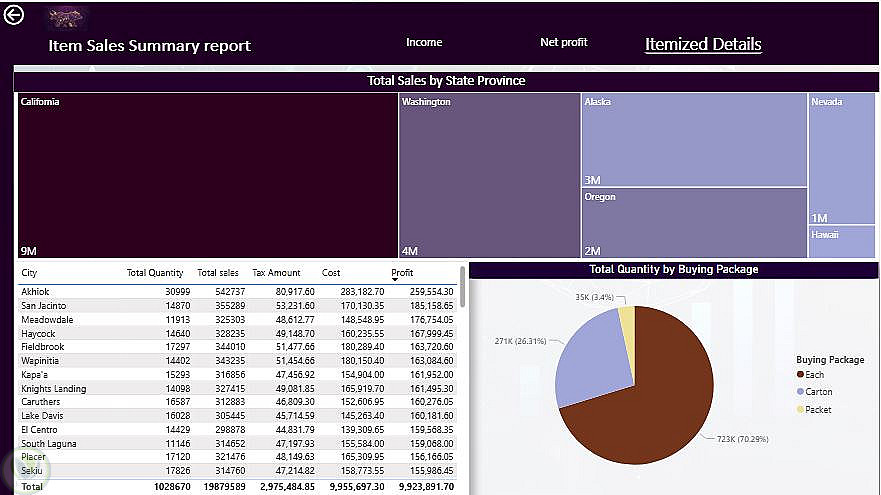Screen dimensions: 881x495
Task: Click total sales sum 19879589
Action: [224, 487]
